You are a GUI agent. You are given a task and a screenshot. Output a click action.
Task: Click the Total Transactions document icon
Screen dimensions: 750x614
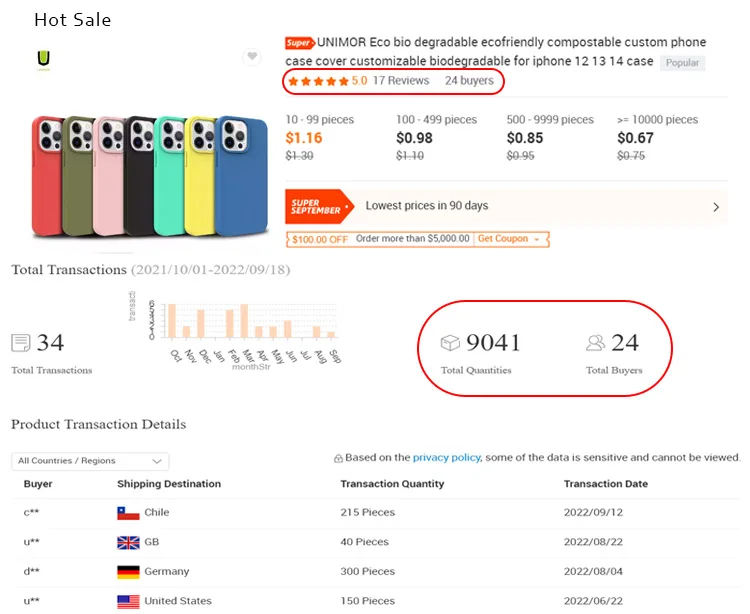(21, 343)
